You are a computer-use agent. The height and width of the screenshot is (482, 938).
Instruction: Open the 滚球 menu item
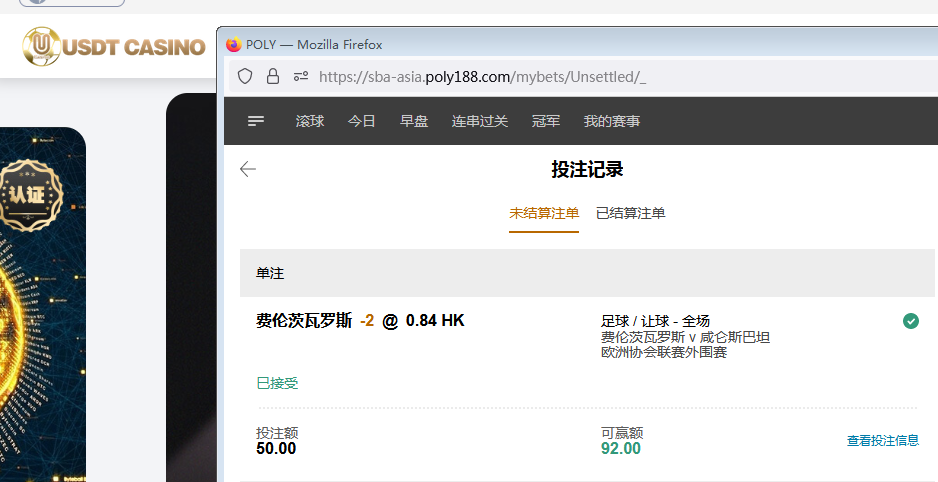[x=310, y=121]
